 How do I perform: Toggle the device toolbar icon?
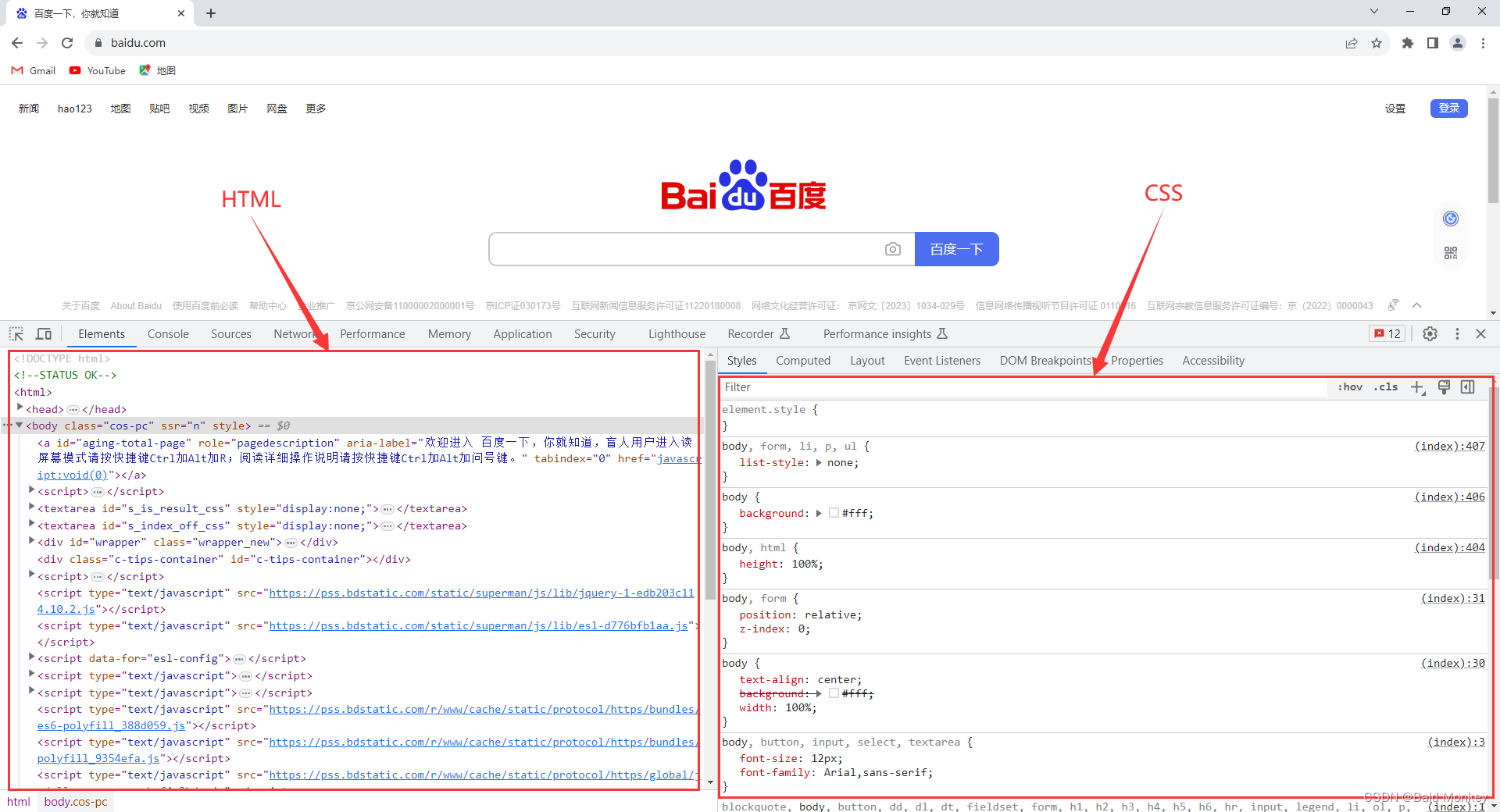(x=44, y=334)
